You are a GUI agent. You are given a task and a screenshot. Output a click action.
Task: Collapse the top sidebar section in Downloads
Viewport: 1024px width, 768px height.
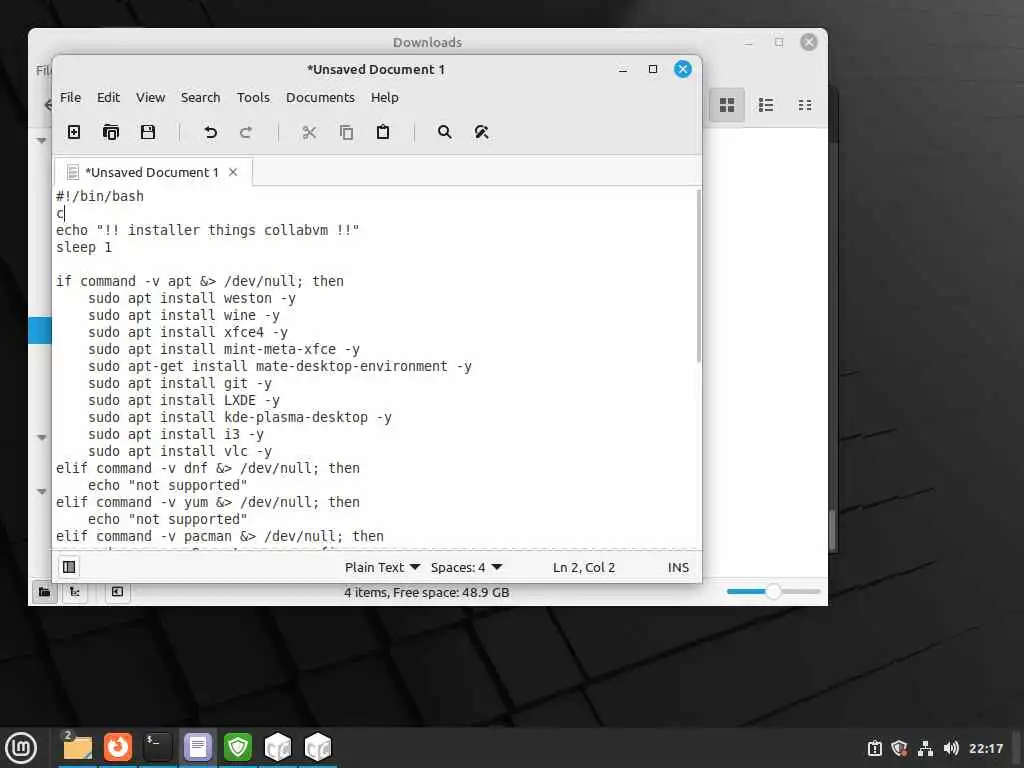coord(41,140)
